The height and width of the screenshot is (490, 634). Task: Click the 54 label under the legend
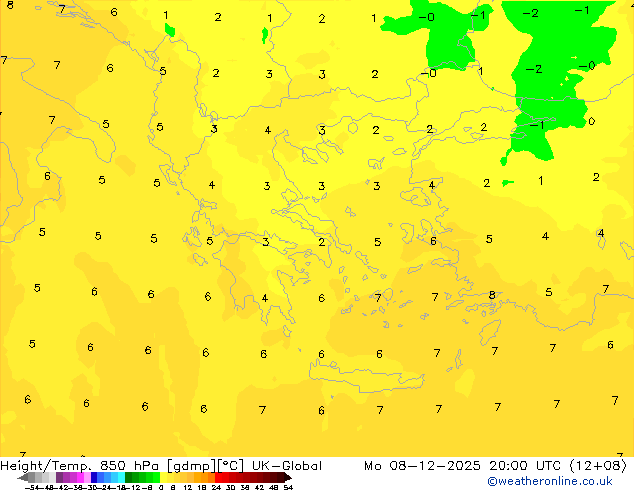pos(288,488)
